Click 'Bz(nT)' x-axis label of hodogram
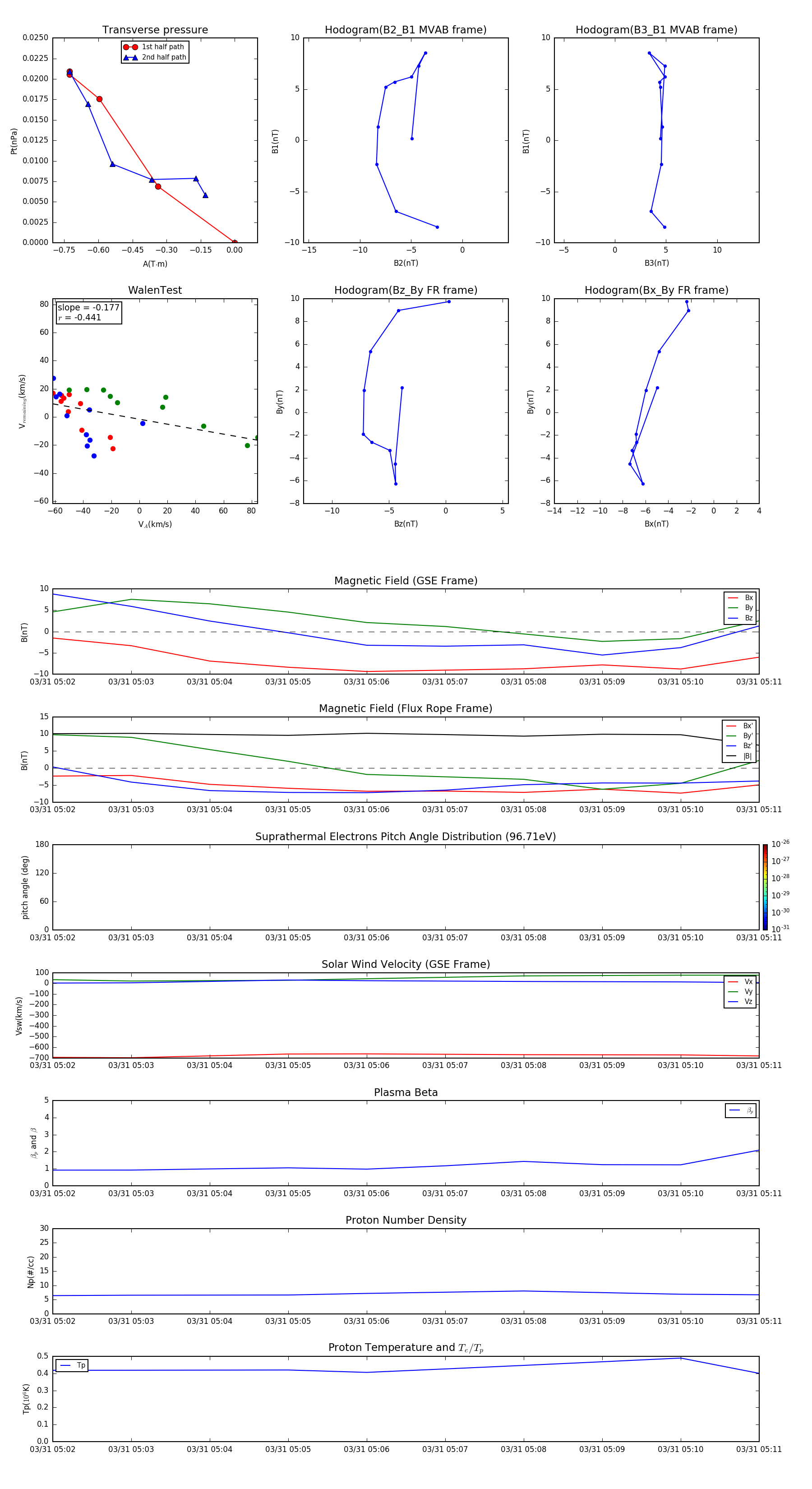Viewport: 812px width, 1489px height. click(406, 524)
